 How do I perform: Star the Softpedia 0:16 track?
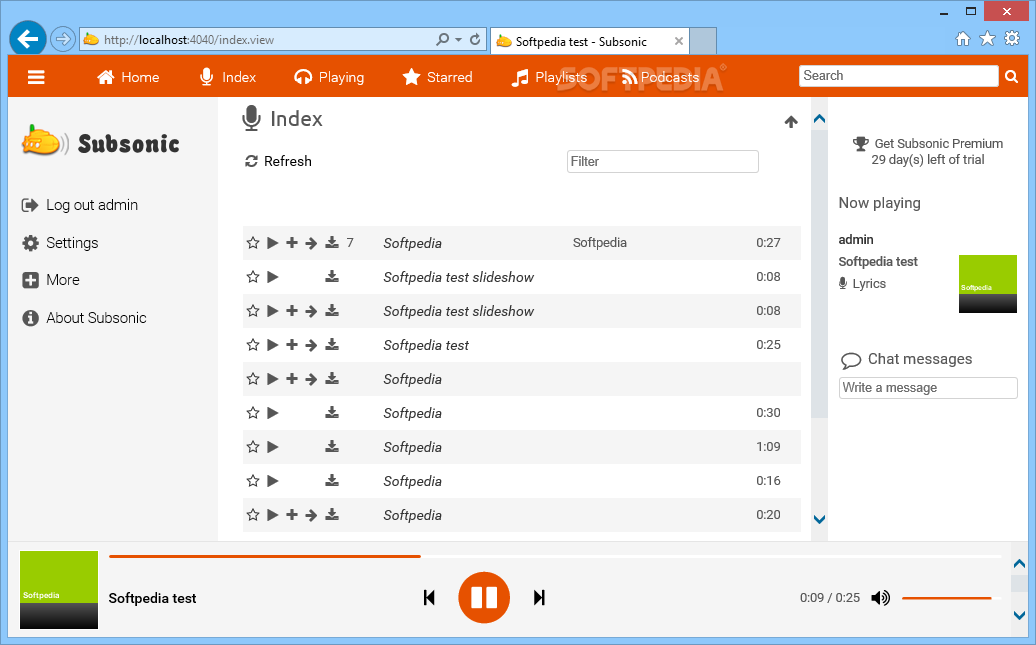coord(253,481)
